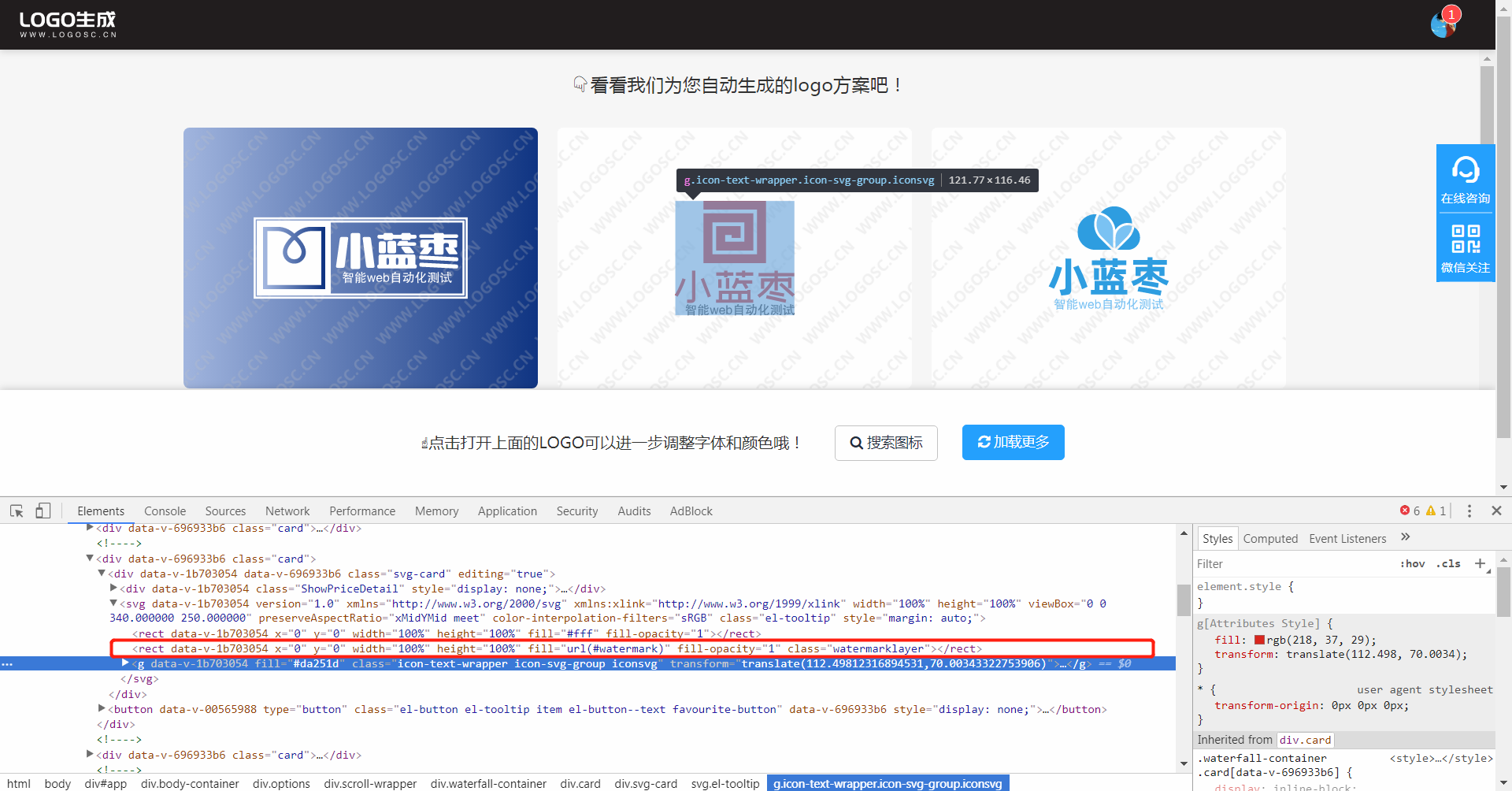1512x791 pixels.
Task: Toggle the .cls class editor
Action: pyautogui.click(x=1448, y=563)
